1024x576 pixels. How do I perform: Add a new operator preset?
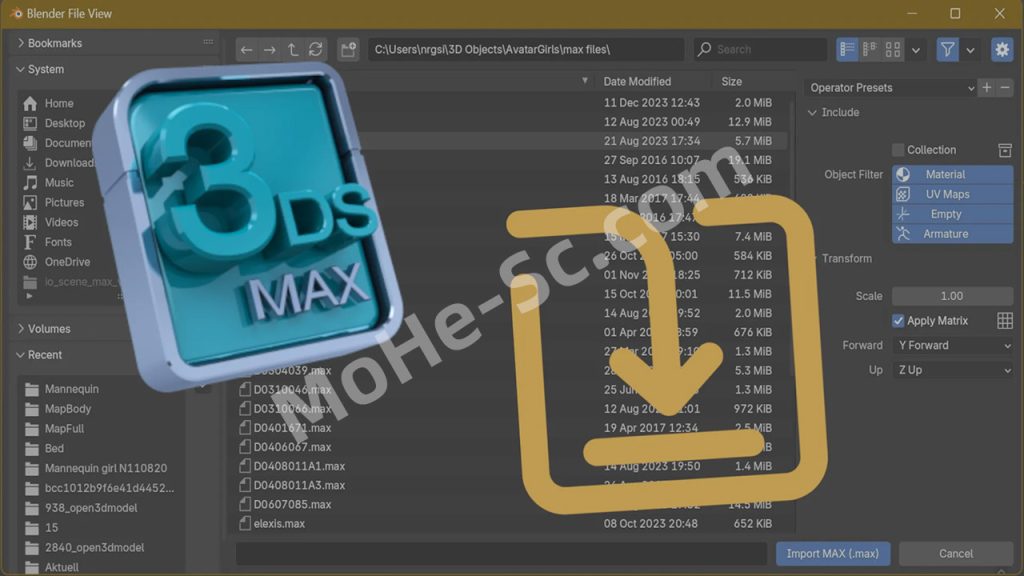(987, 88)
